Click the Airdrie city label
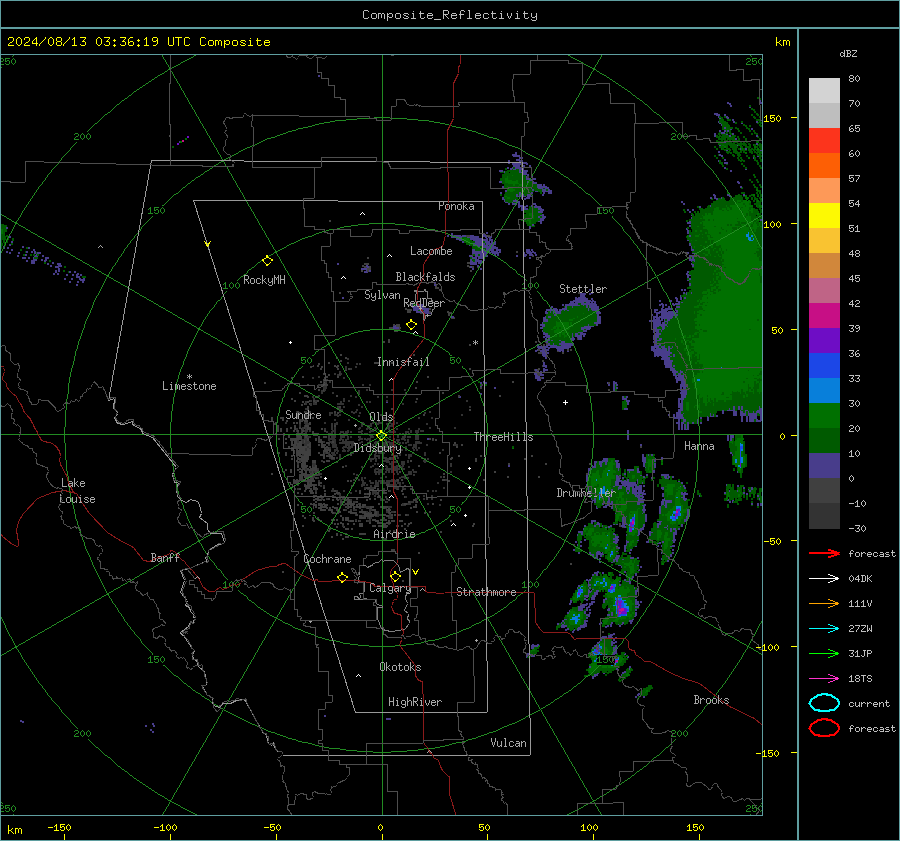The height and width of the screenshot is (841, 900). pyautogui.click(x=394, y=534)
